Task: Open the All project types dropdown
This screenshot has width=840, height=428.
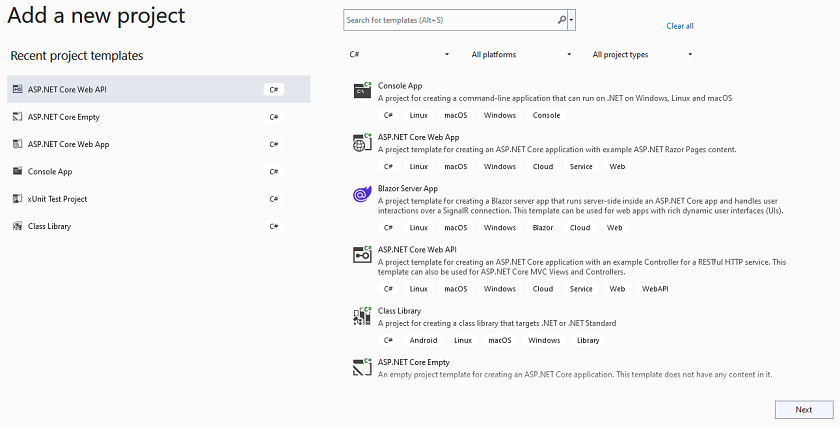Action: (642, 55)
